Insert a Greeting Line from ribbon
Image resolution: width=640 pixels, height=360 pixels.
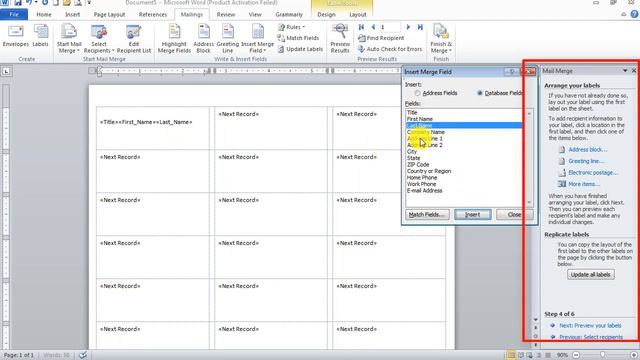pos(228,39)
